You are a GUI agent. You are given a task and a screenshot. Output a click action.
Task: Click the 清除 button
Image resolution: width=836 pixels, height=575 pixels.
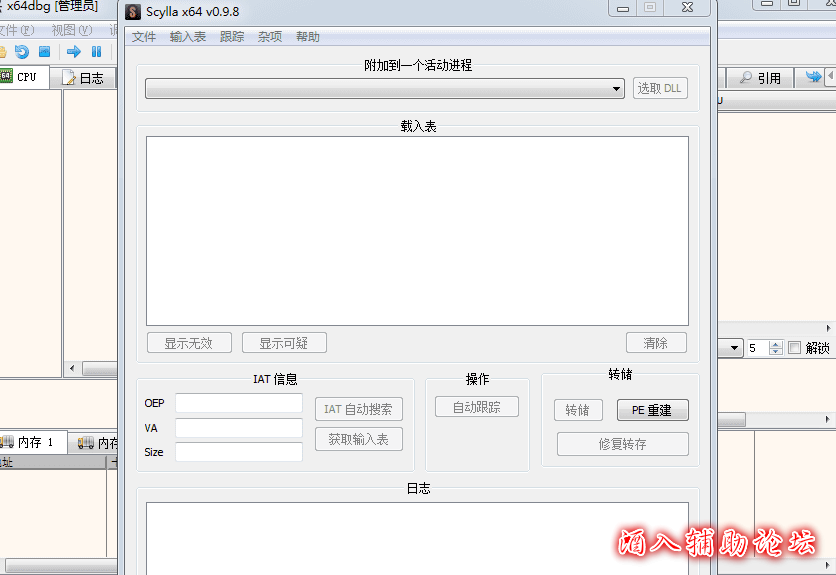656,342
